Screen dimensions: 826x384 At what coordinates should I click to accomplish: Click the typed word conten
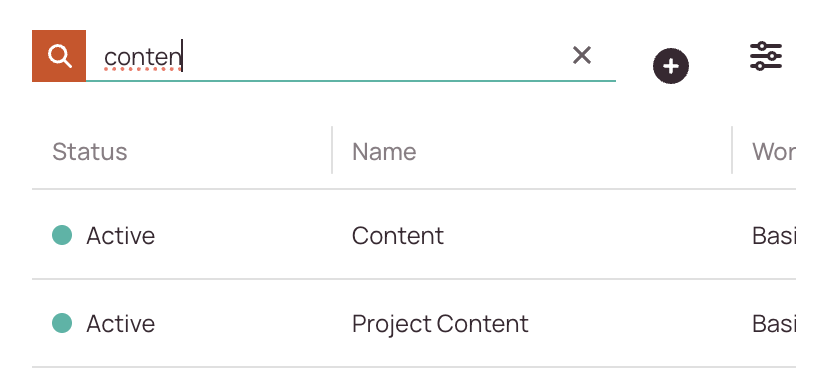[x=142, y=57]
